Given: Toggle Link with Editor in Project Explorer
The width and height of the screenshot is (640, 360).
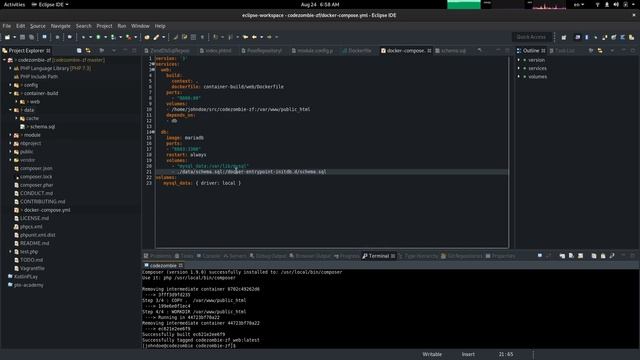Looking at the screenshot, I should (88, 51).
